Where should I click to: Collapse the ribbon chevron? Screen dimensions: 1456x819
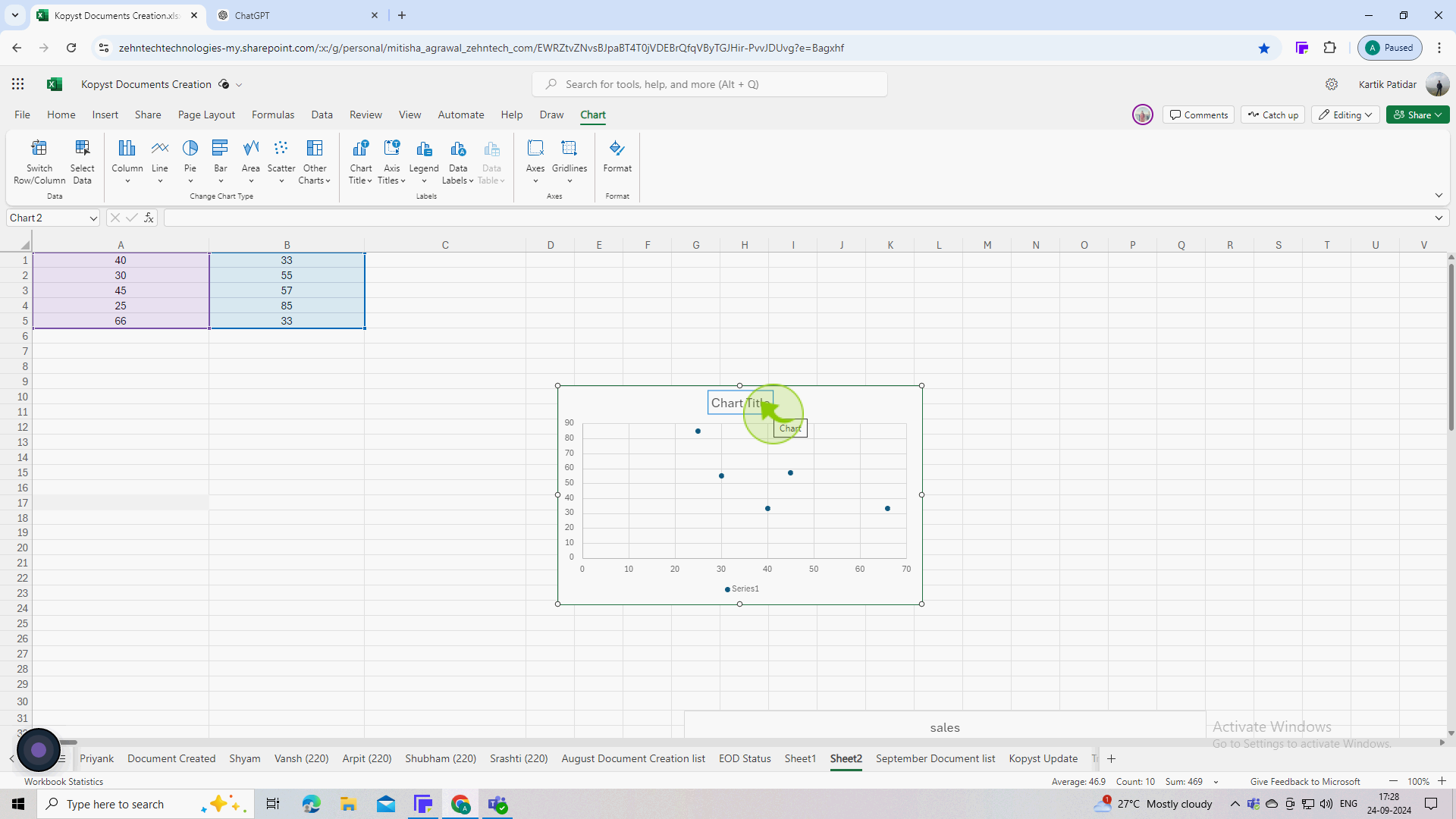[x=1439, y=196]
